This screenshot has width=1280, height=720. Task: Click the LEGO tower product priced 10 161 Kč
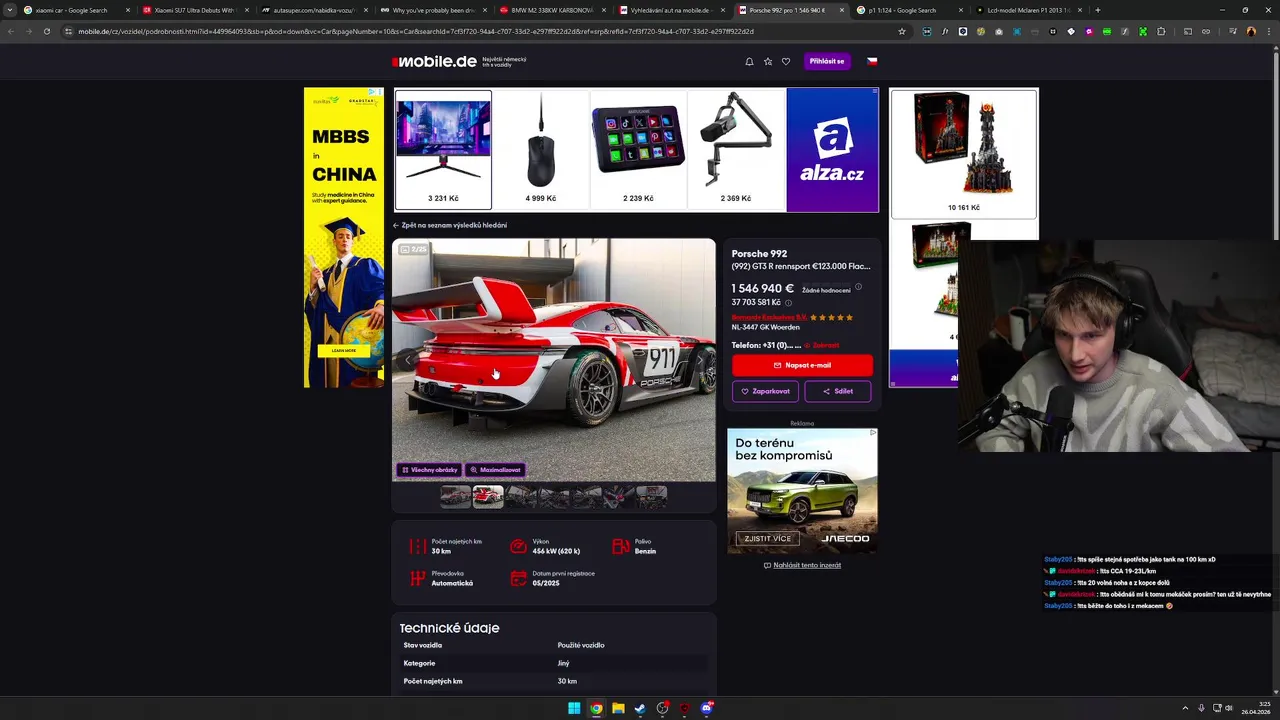(x=964, y=153)
